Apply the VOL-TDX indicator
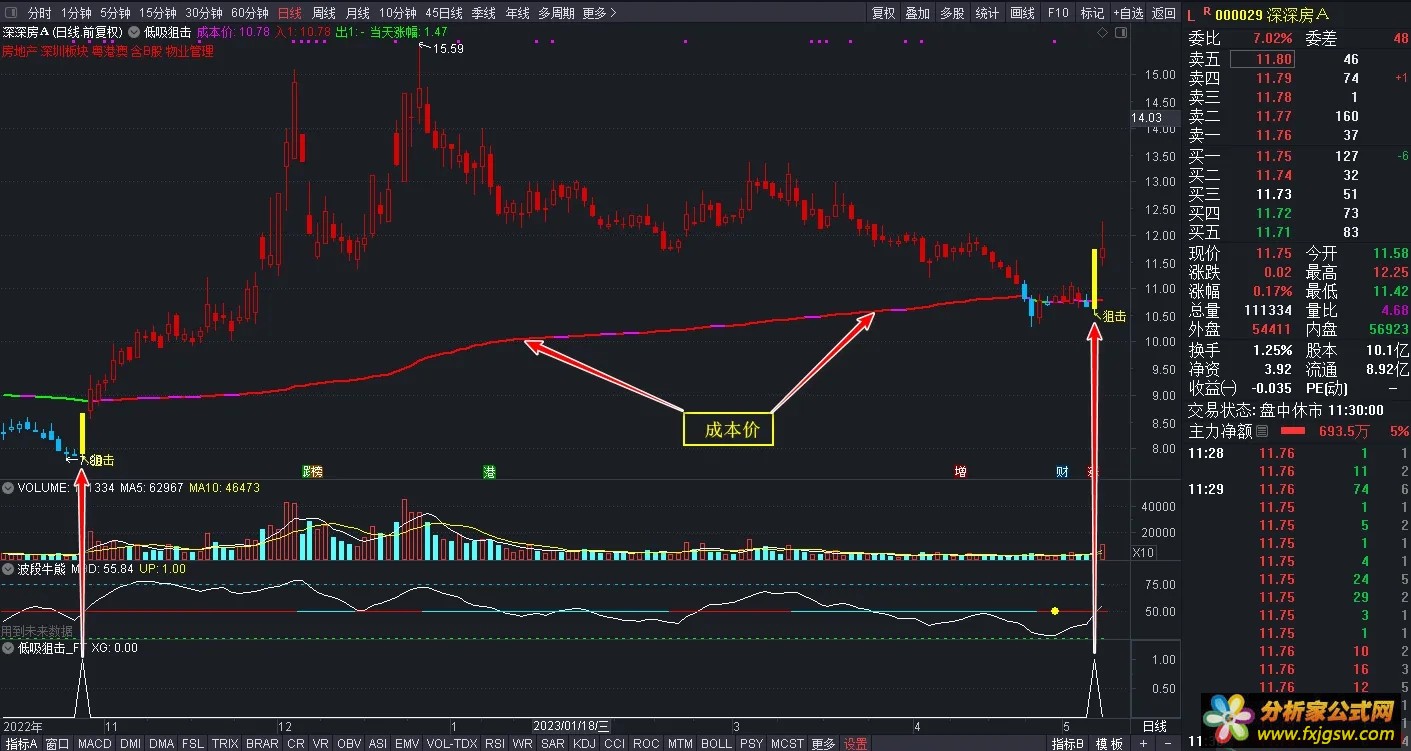 [x=452, y=743]
